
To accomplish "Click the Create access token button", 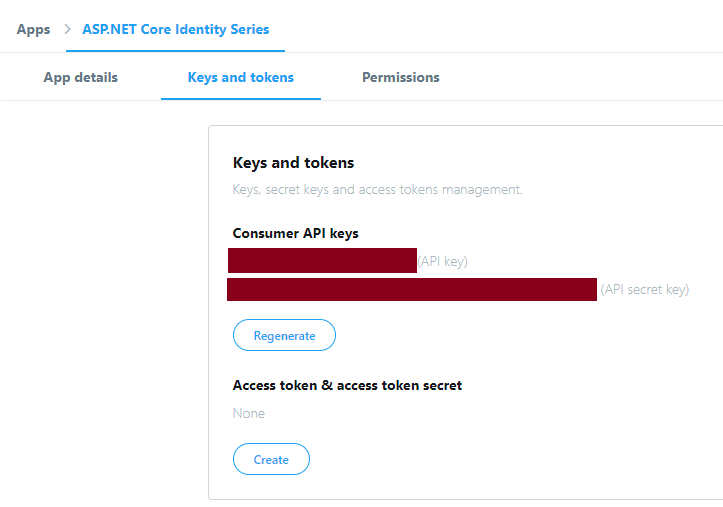I will [x=271, y=460].
